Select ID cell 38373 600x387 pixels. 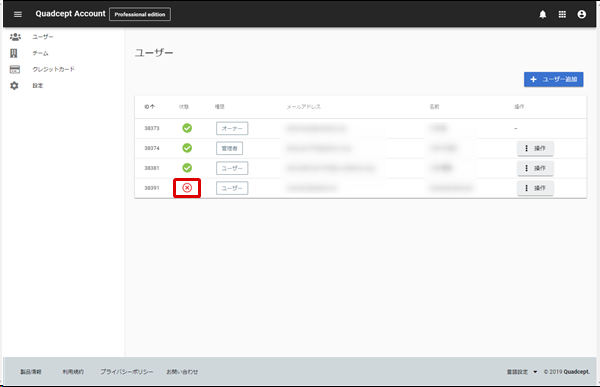(152, 128)
